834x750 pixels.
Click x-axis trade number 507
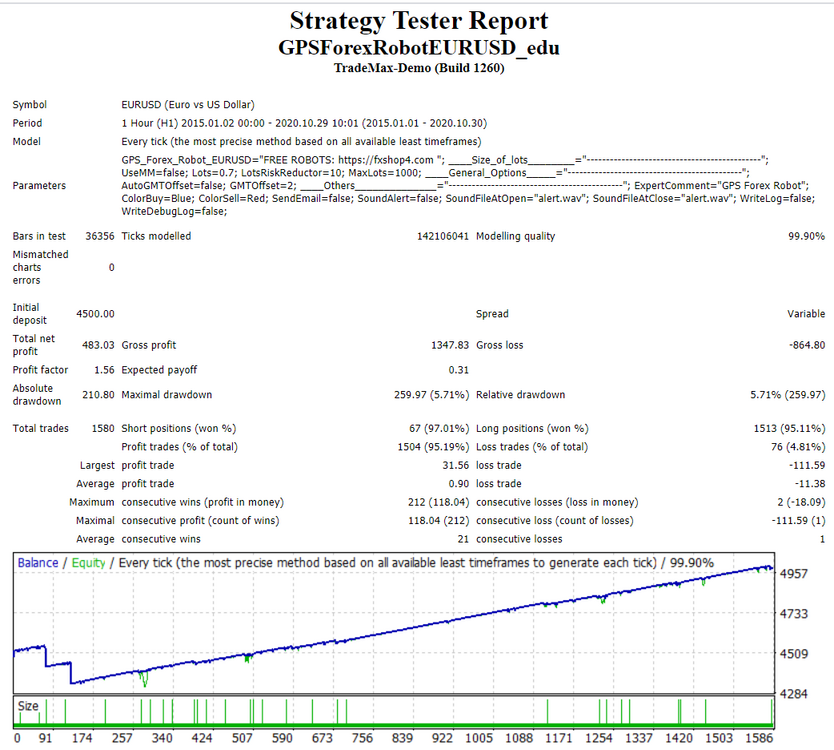pyautogui.click(x=242, y=738)
